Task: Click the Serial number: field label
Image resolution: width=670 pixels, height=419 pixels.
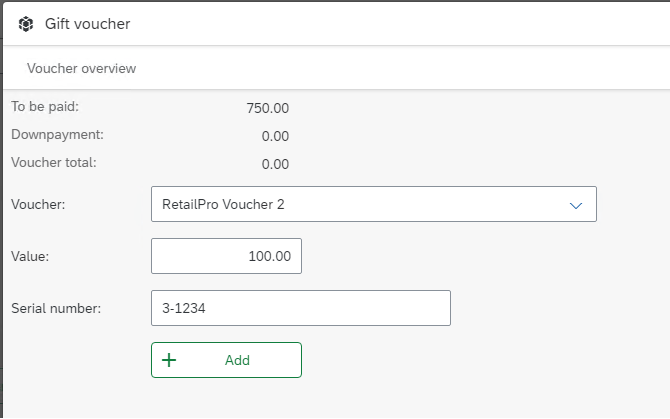Action: click(56, 308)
